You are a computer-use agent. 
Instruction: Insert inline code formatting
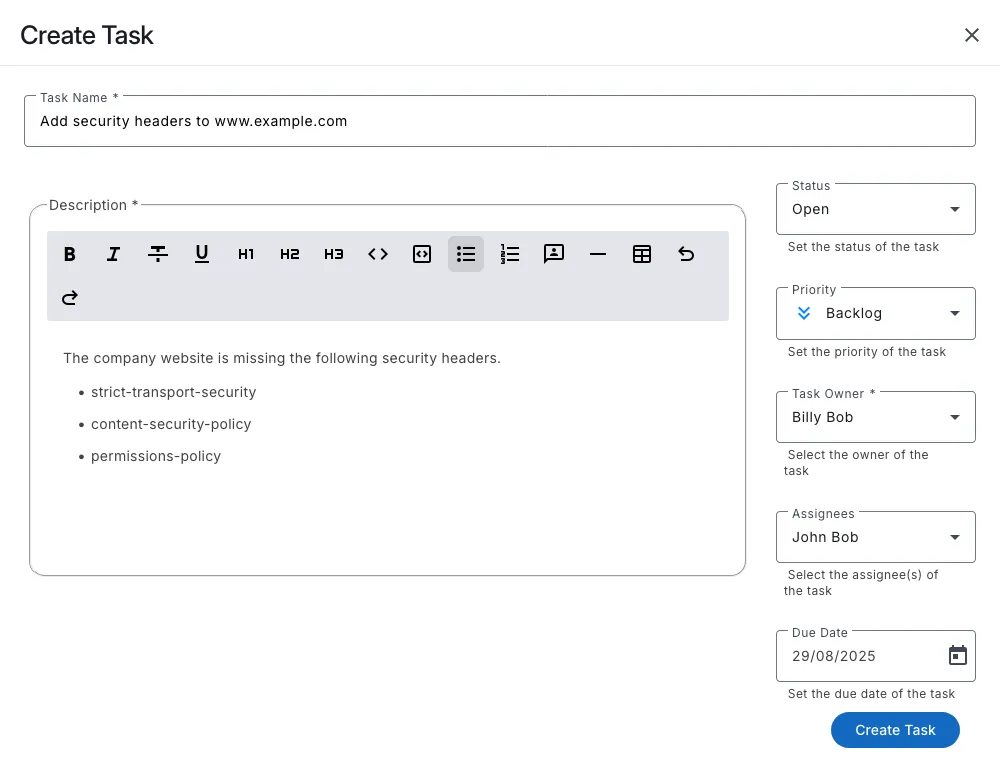378,254
